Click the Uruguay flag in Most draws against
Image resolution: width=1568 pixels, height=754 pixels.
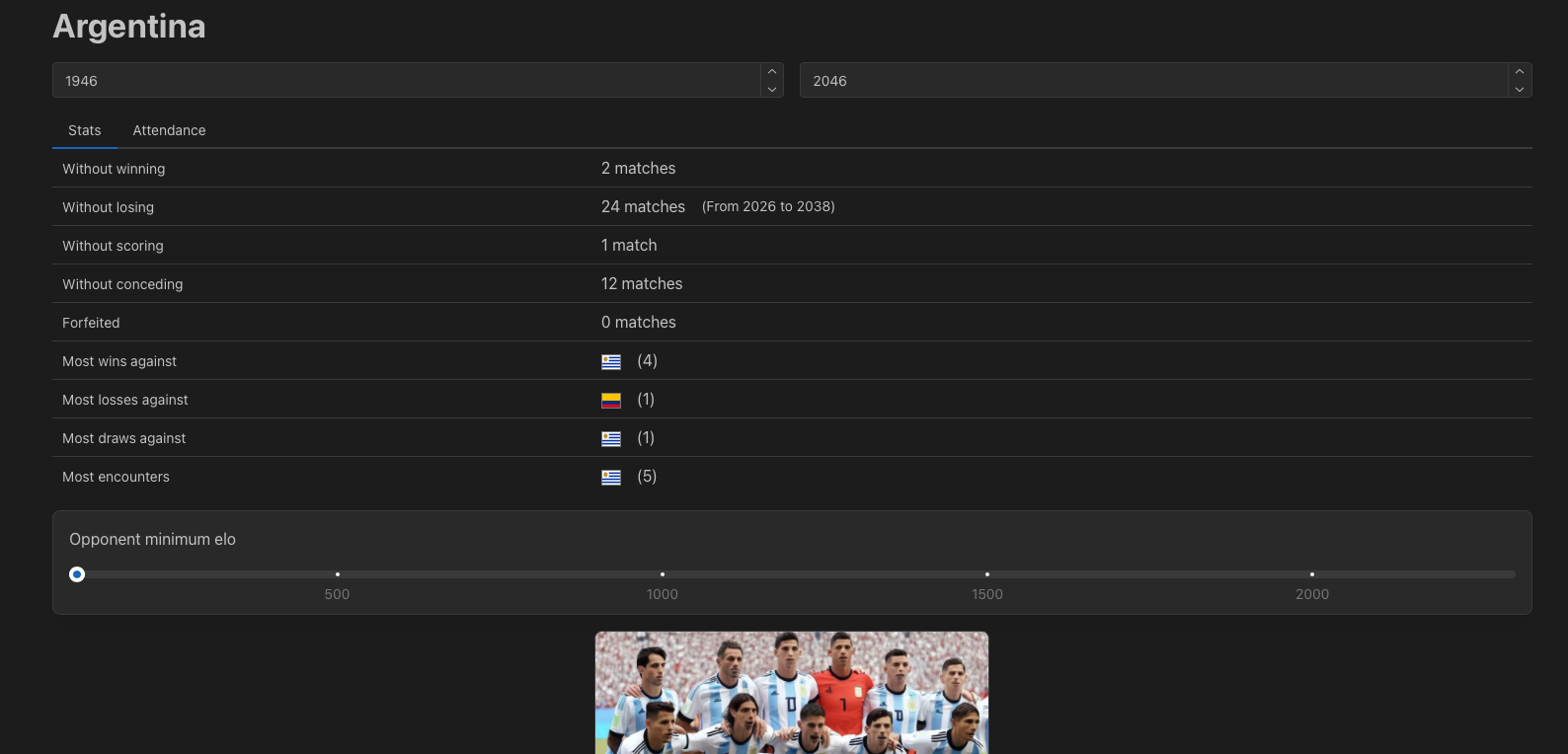(611, 439)
